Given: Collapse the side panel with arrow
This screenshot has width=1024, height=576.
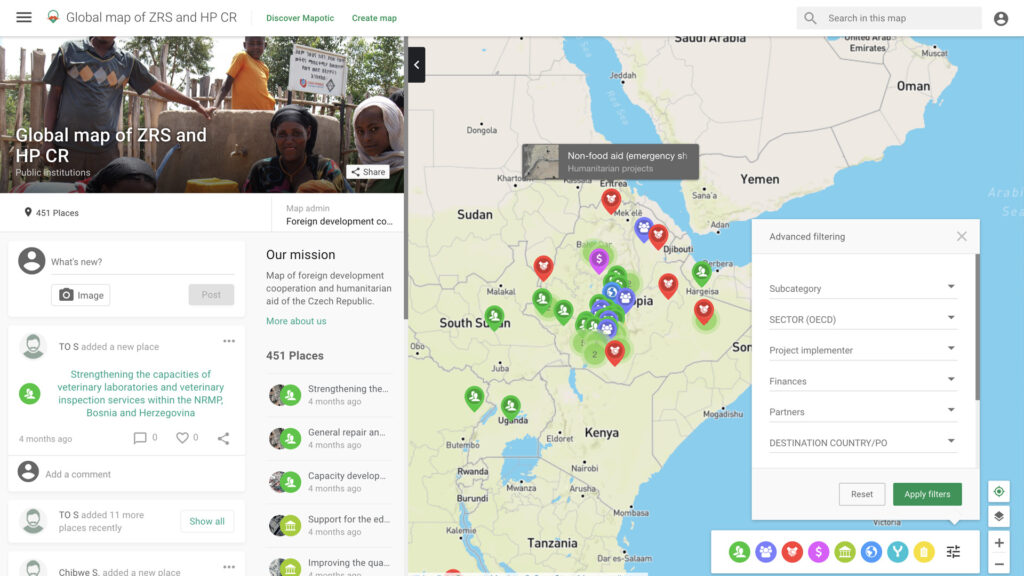Looking at the screenshot, I should click(x=417, y=65).
